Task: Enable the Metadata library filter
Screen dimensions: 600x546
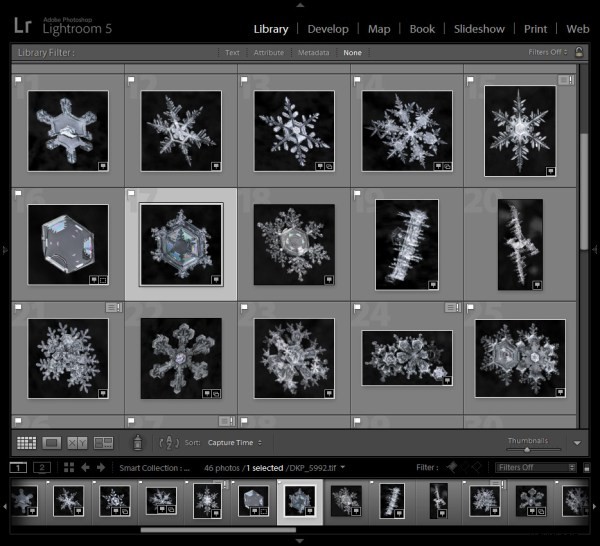Action: coord(313,53)
